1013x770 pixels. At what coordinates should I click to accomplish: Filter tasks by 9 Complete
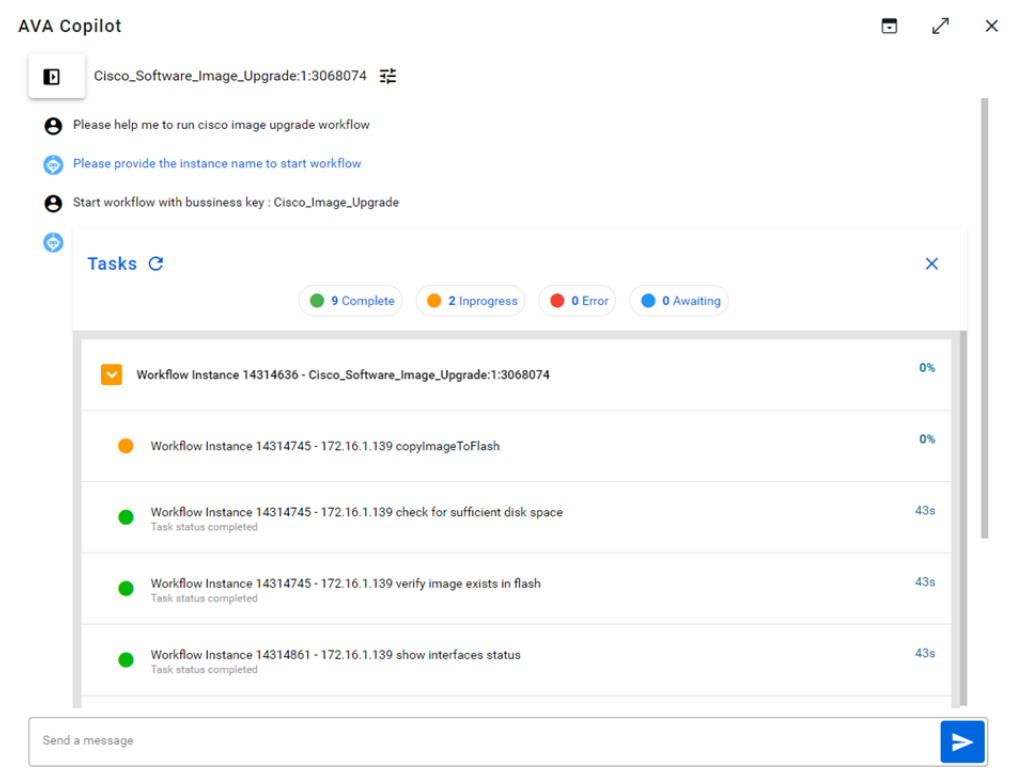pos(351,301)
